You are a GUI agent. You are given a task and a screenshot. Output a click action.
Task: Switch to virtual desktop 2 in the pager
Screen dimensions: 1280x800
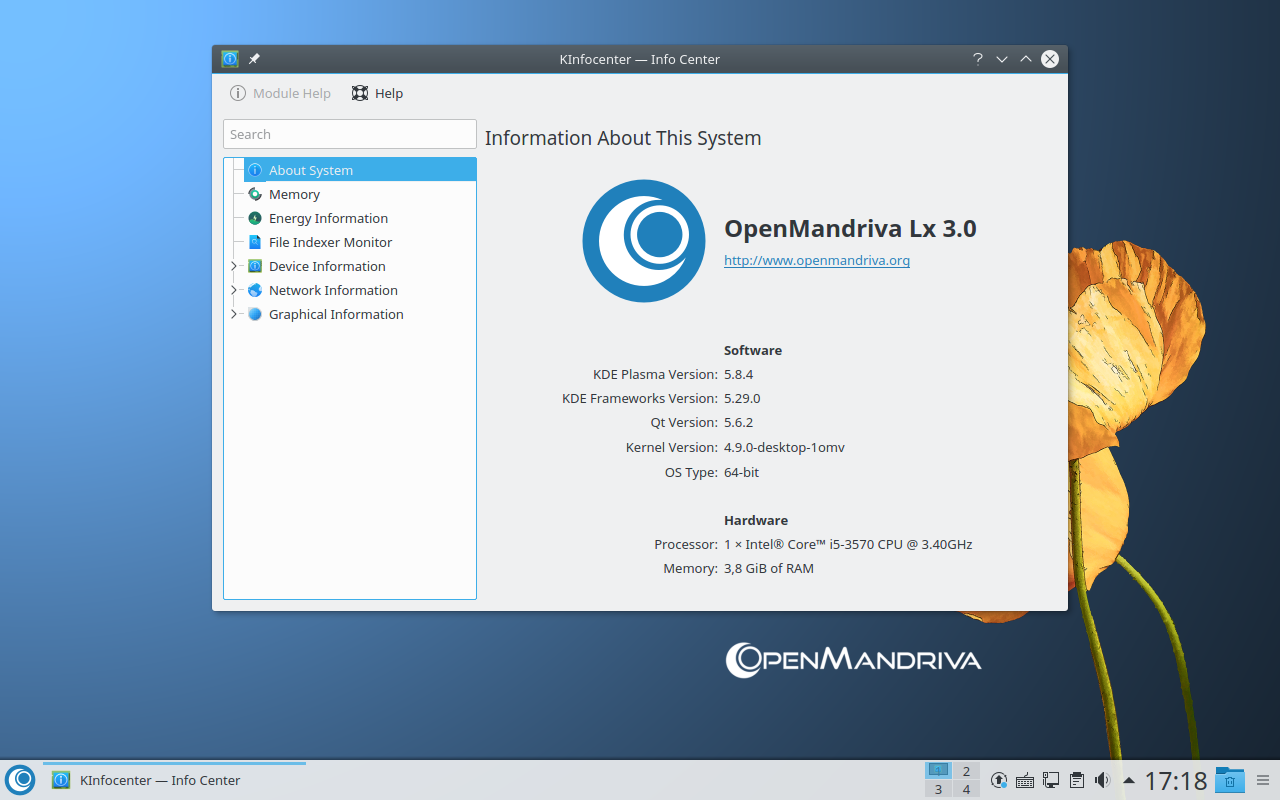point(965,771)
